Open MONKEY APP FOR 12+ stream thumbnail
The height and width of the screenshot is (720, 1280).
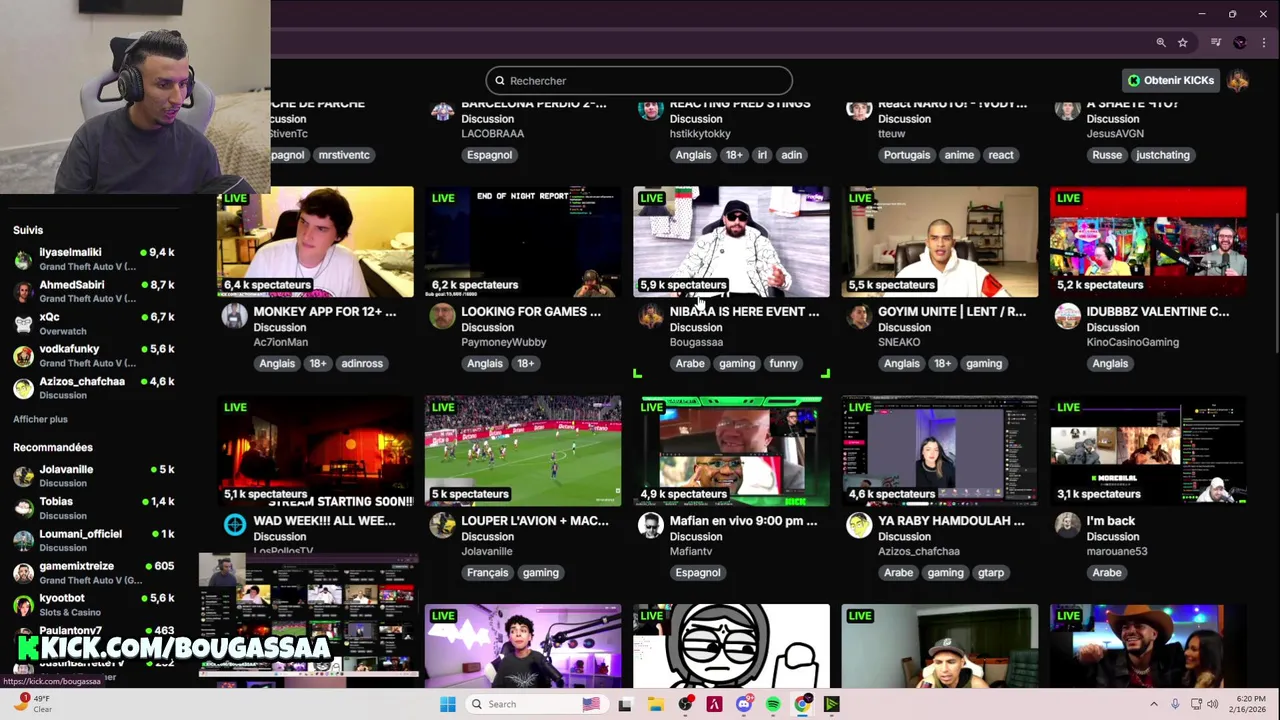[315, 242]
